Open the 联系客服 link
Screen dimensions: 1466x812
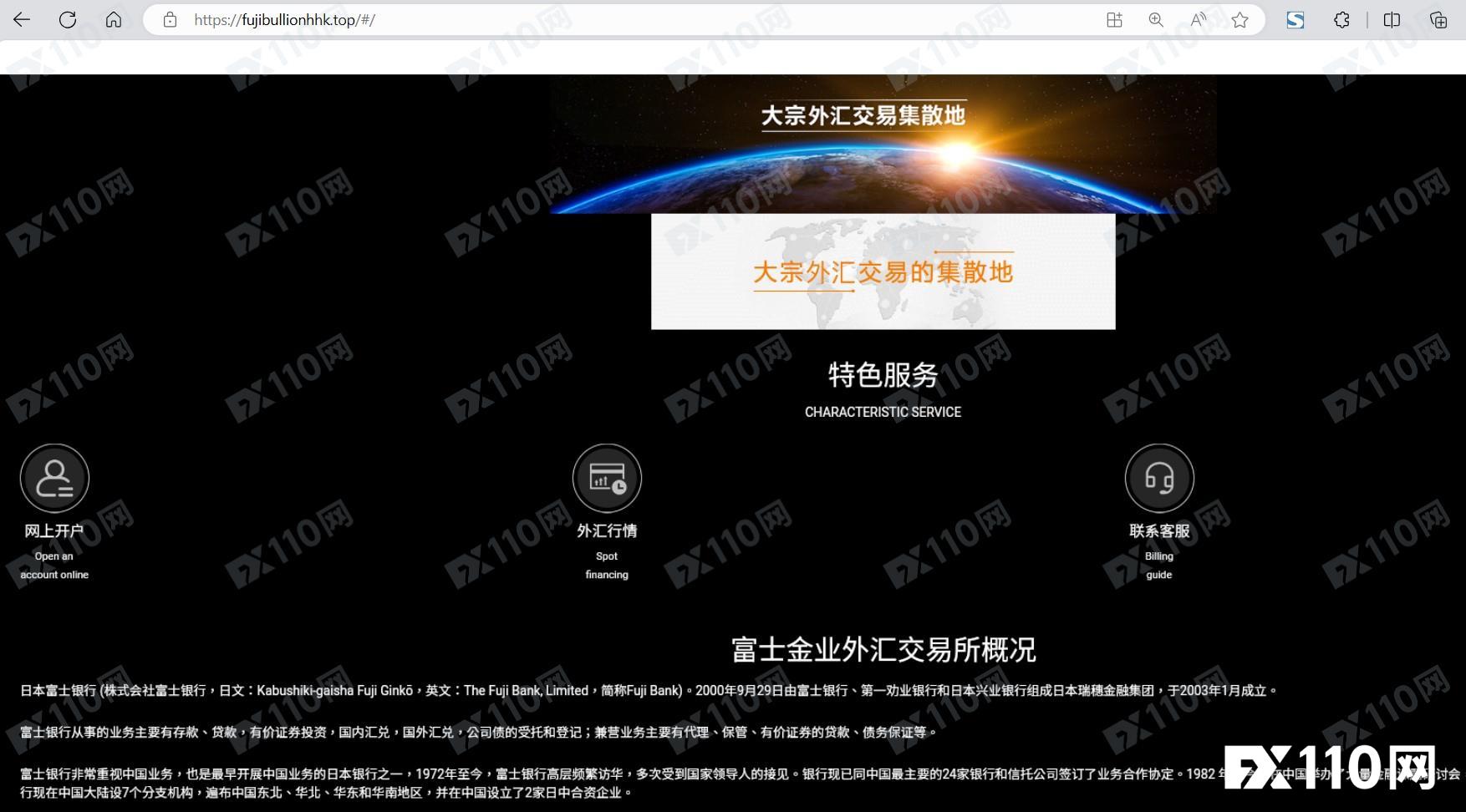coord(1159,531)
